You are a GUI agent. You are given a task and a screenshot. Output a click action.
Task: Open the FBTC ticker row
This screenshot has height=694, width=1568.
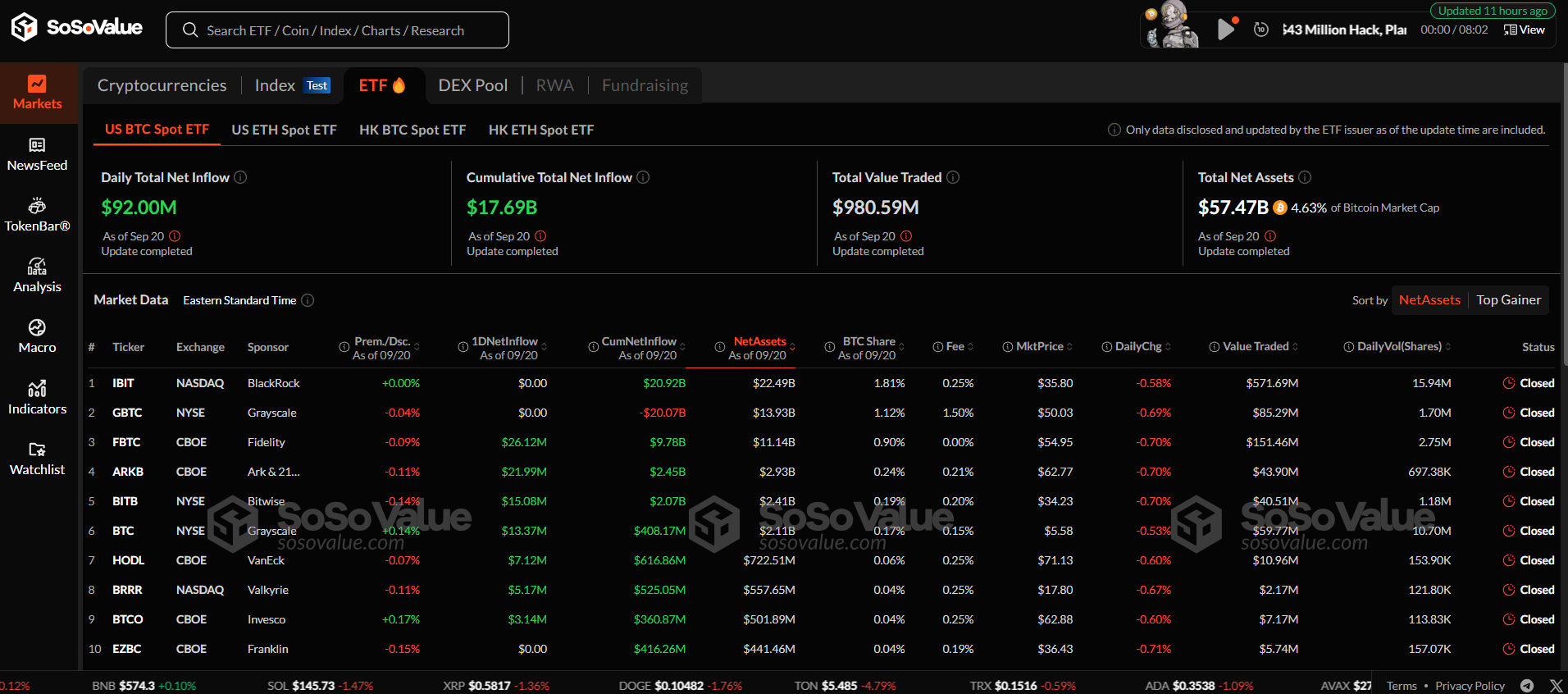coord(822,442)
